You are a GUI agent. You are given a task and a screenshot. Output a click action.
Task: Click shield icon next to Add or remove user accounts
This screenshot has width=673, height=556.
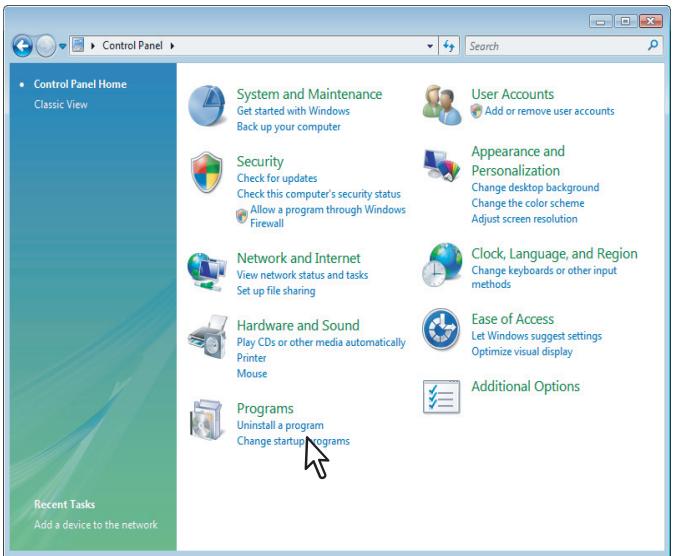476,111
